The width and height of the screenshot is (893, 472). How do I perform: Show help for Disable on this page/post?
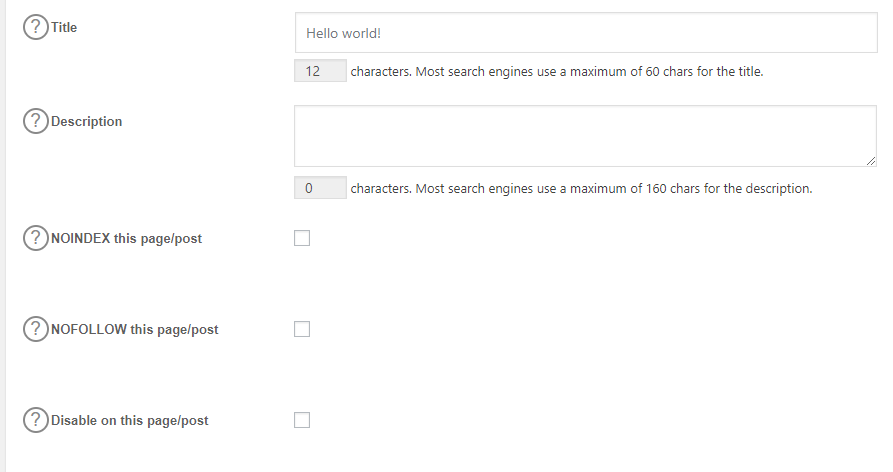pos(35,420)
